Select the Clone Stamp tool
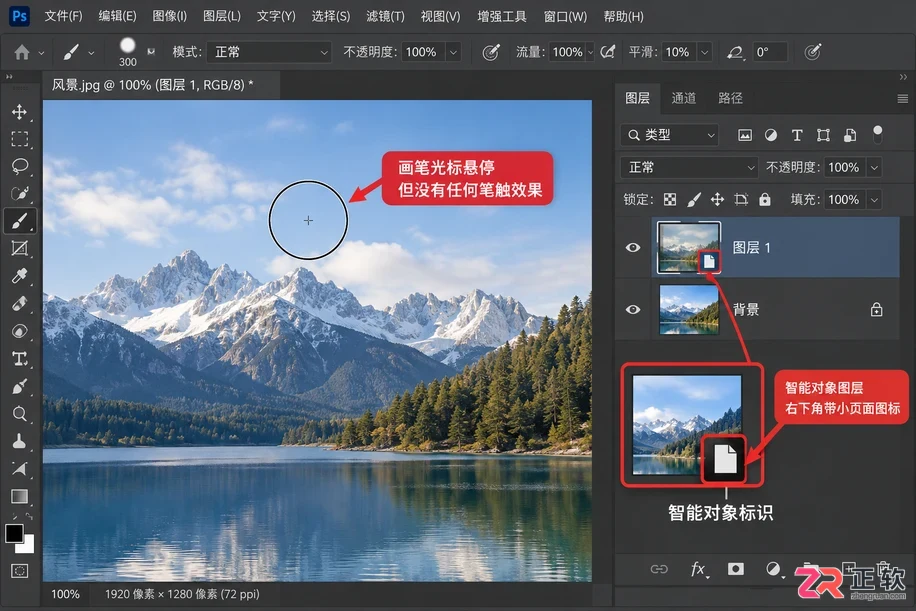916x611 pixels. coord(19,441)
